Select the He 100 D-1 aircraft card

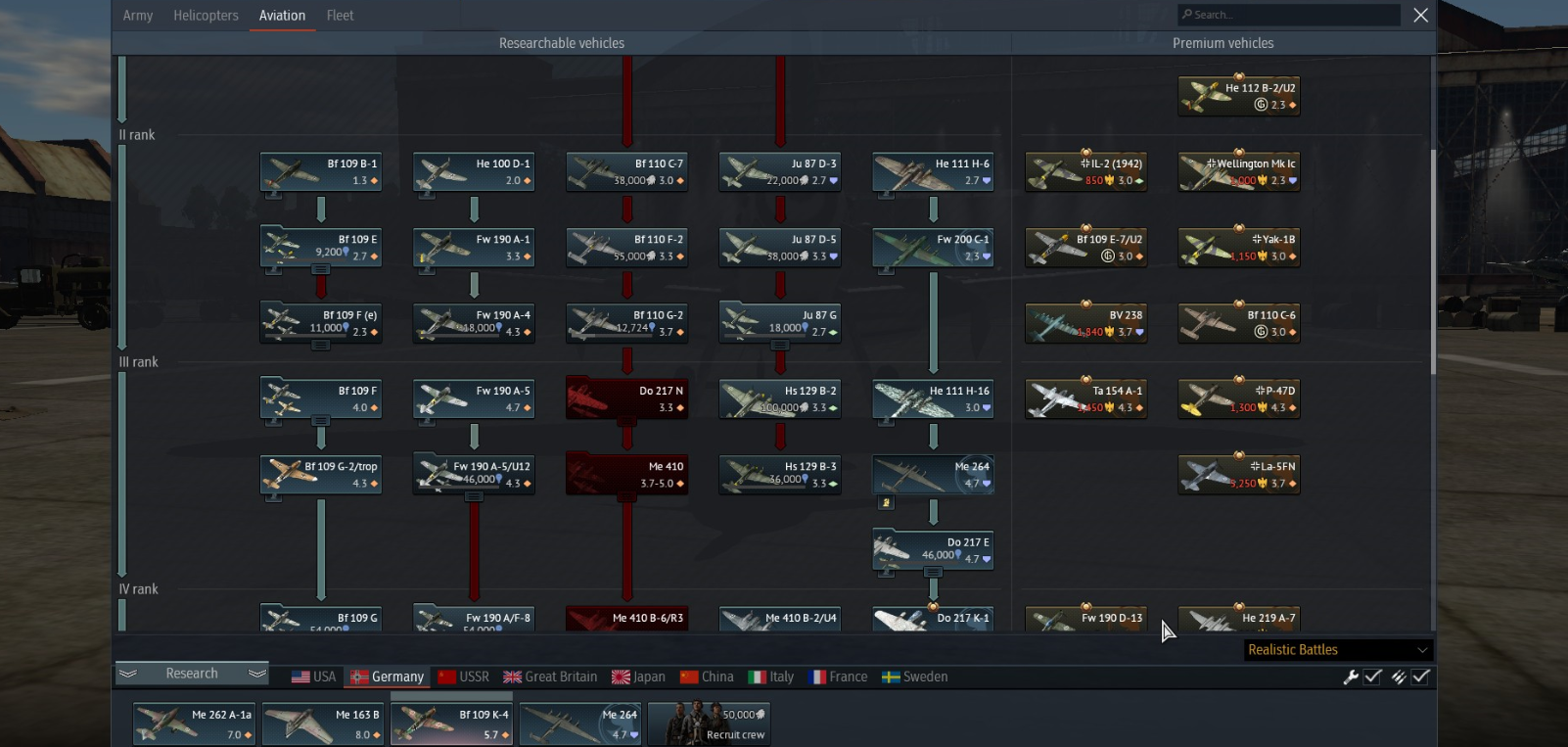click(474, 172)
